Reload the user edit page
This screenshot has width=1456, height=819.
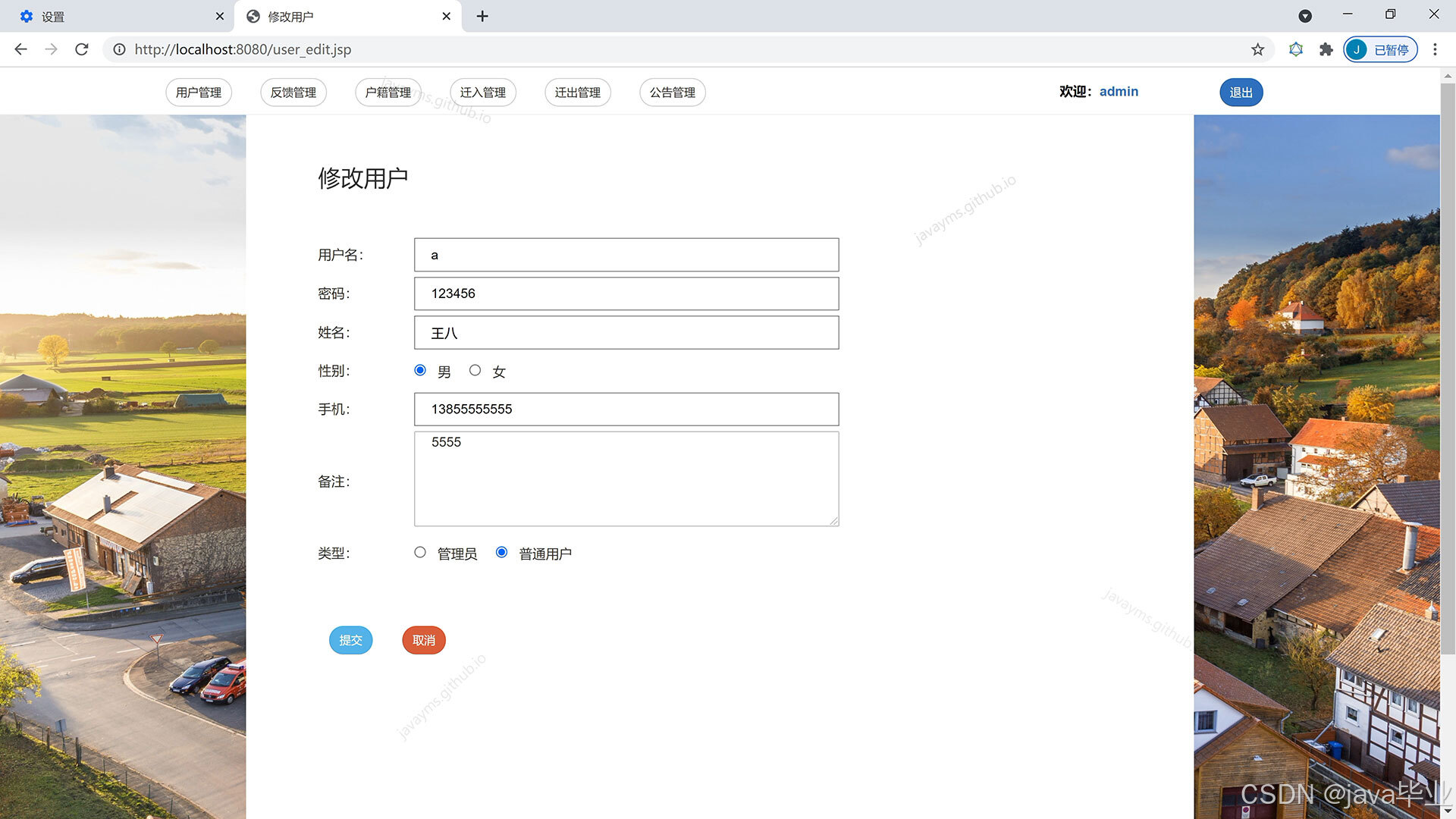point(82,49)
